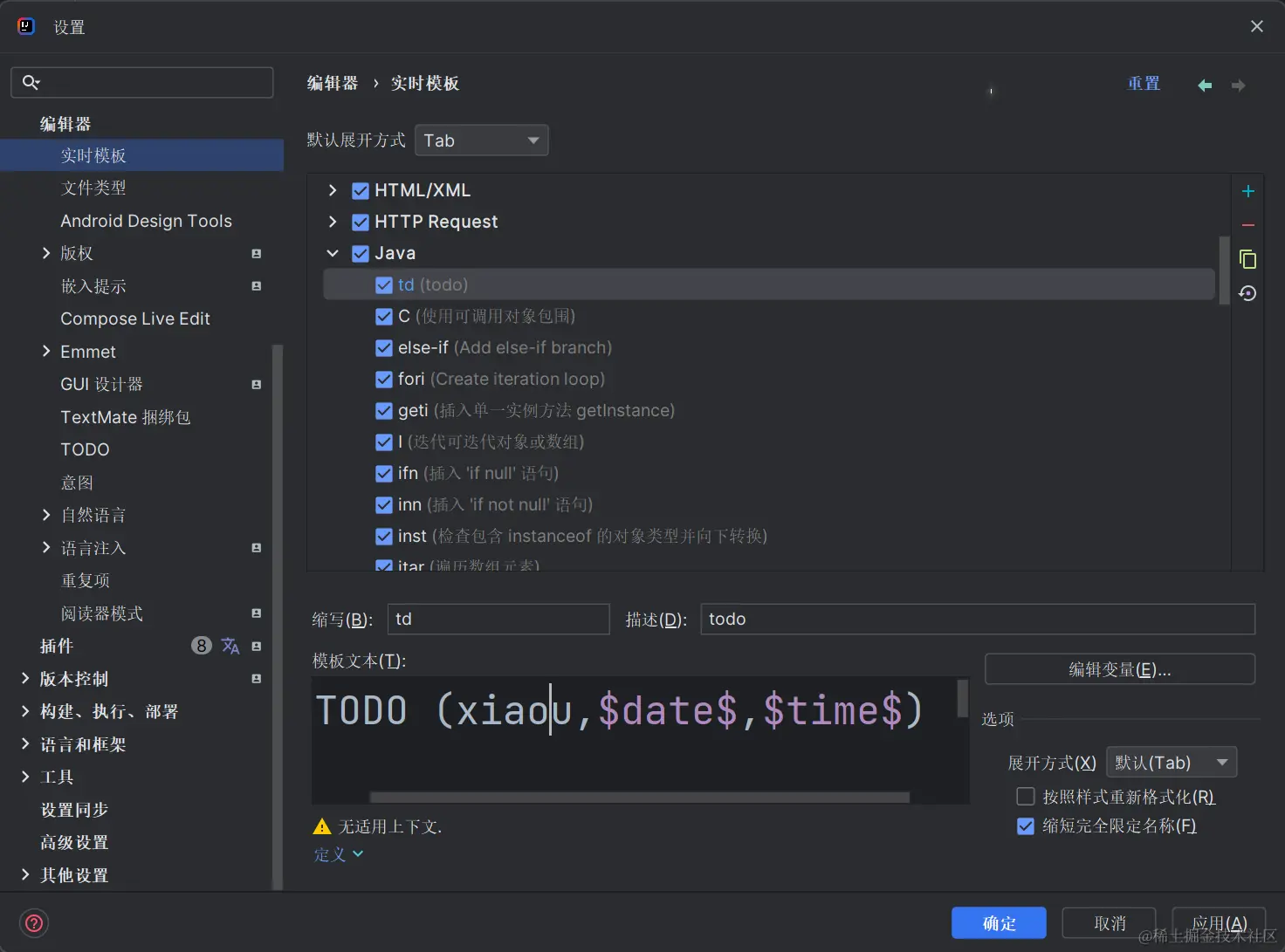Add a new live template
Screen dimensions: 1285x952
(1247, 191)
